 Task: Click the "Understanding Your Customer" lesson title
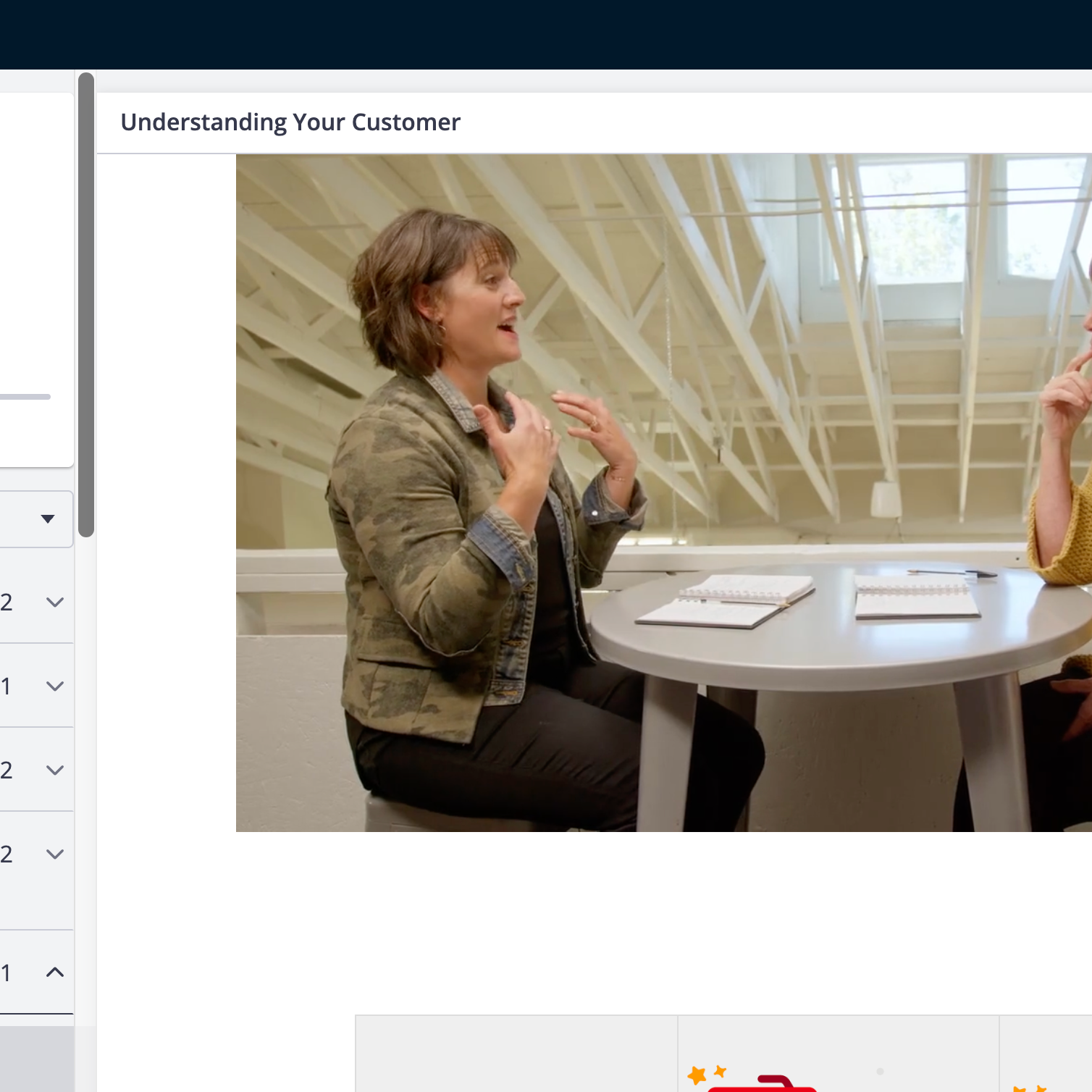290,122
